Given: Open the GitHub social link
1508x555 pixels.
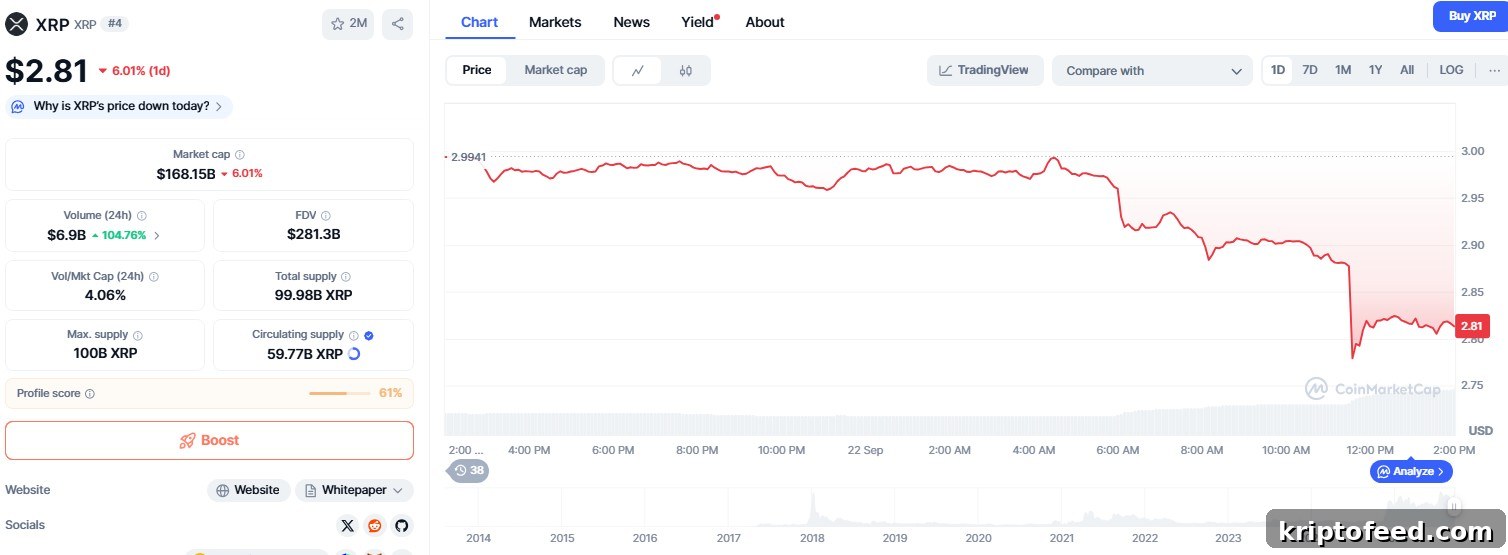Looking at the screenshot, I should 401,526.
